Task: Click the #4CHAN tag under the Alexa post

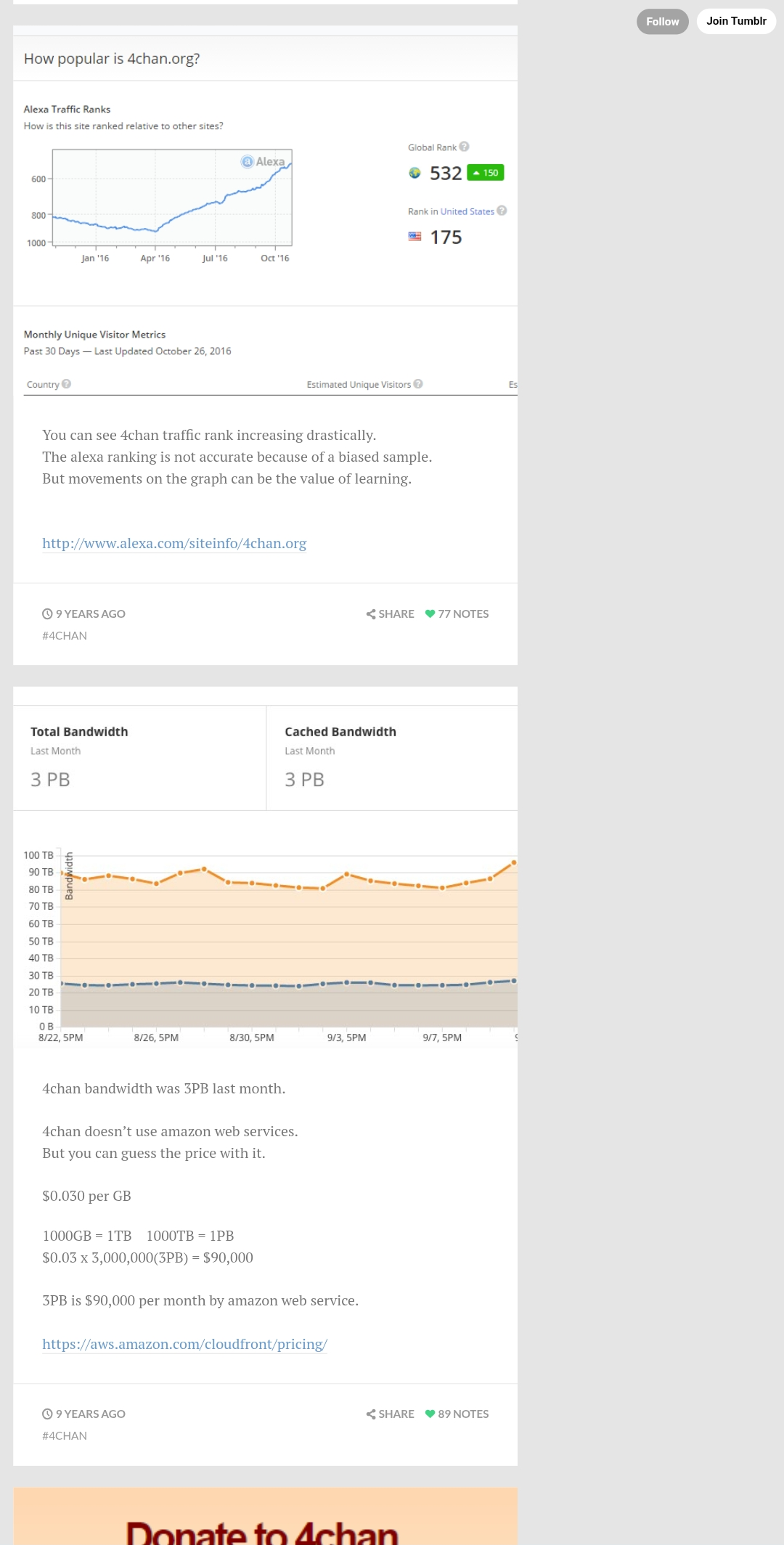Action: tap(65, 636)
